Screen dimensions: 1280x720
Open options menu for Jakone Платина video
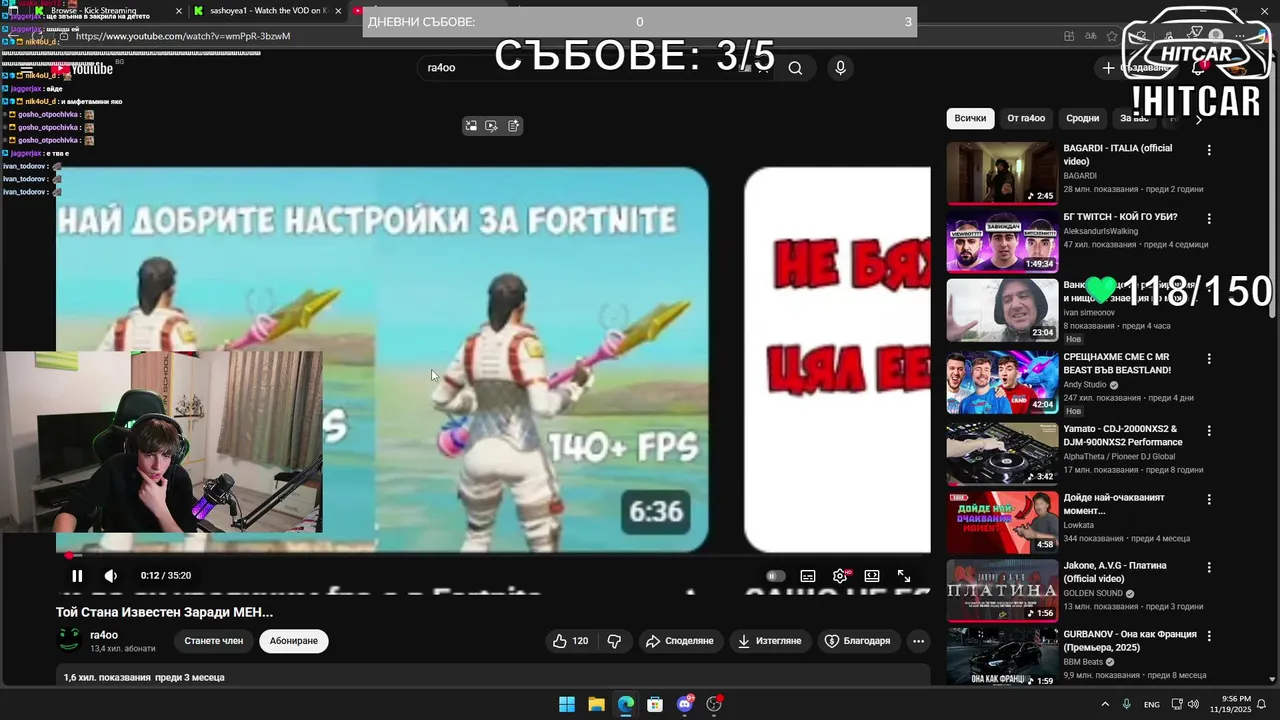(x=1209, y=567)
